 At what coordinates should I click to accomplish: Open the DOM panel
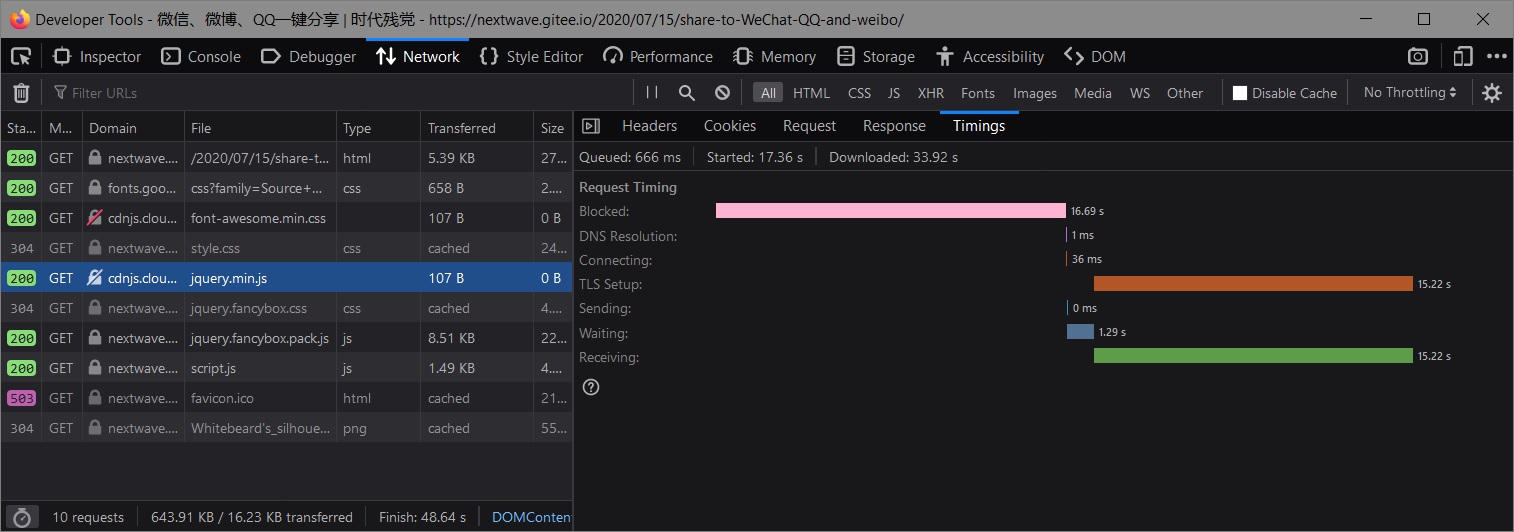coord(1095,57)
